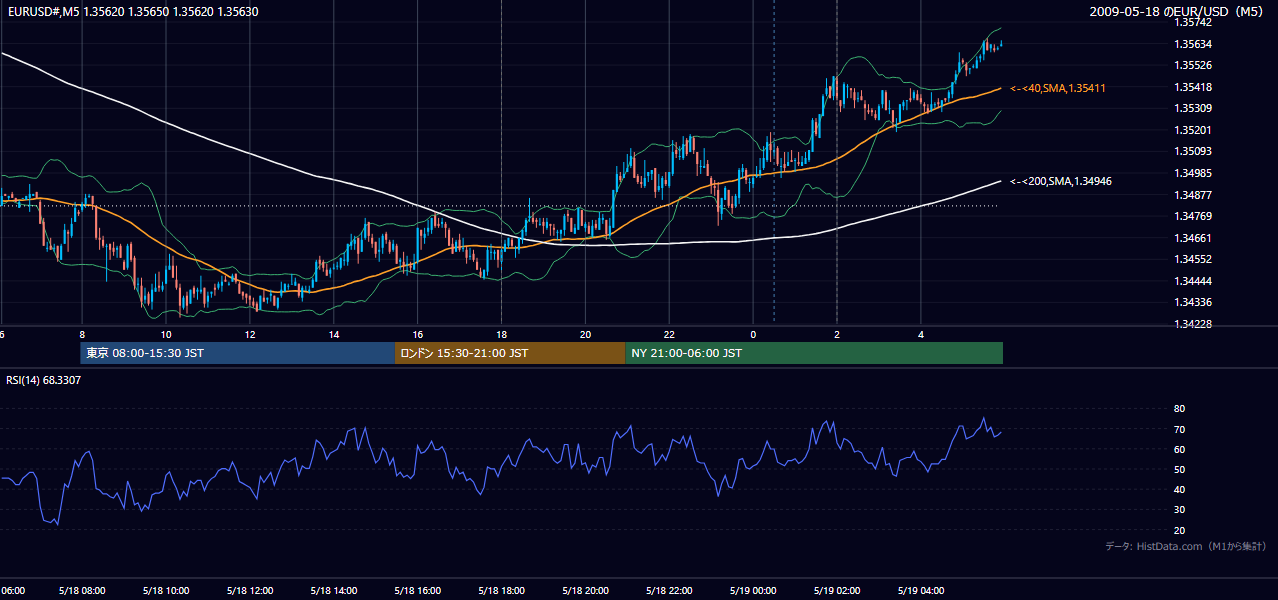Click the RSI 20 level label
The height and width of the screenshot is (600, 1278).
coord(1179,530)
